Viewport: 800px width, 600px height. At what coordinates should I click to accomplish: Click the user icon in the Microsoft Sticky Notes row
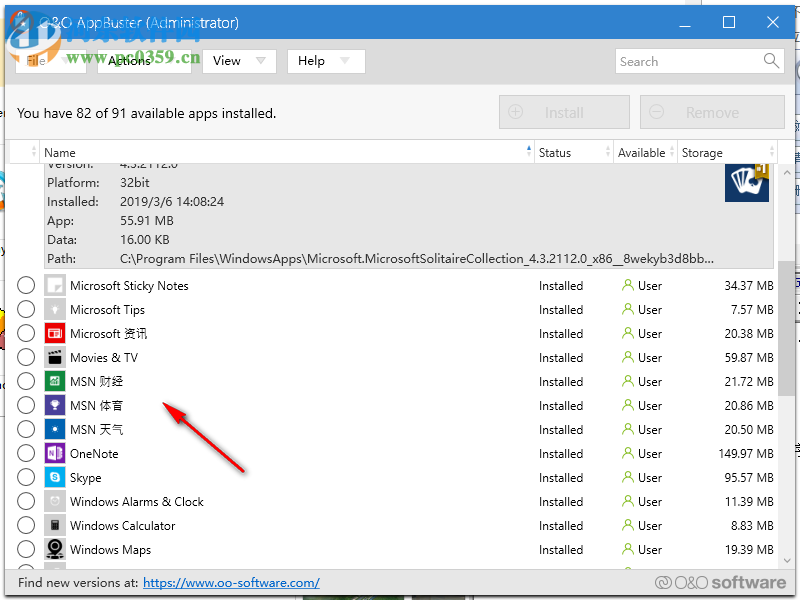pyautogui.click(x=628, y=286)
